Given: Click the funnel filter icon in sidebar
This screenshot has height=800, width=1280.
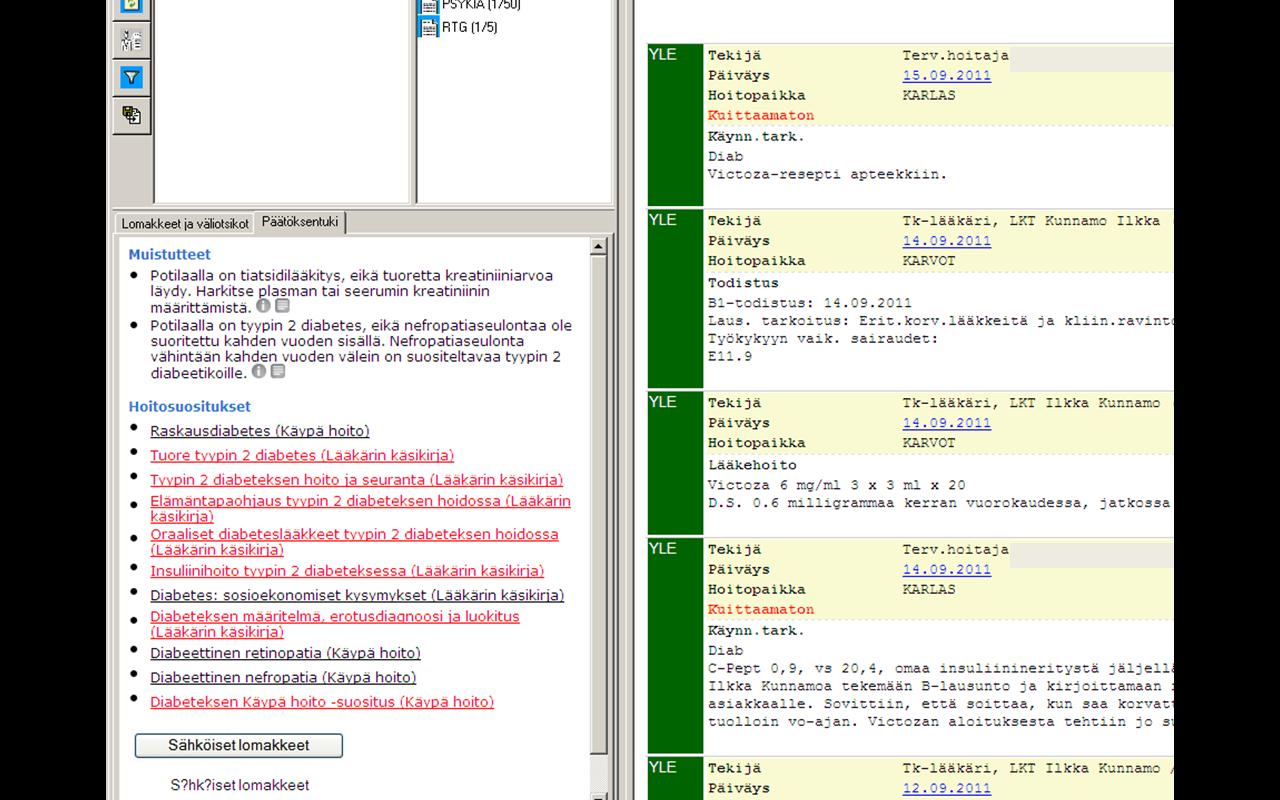Looking at the screenshot, I should click(131, 77).
